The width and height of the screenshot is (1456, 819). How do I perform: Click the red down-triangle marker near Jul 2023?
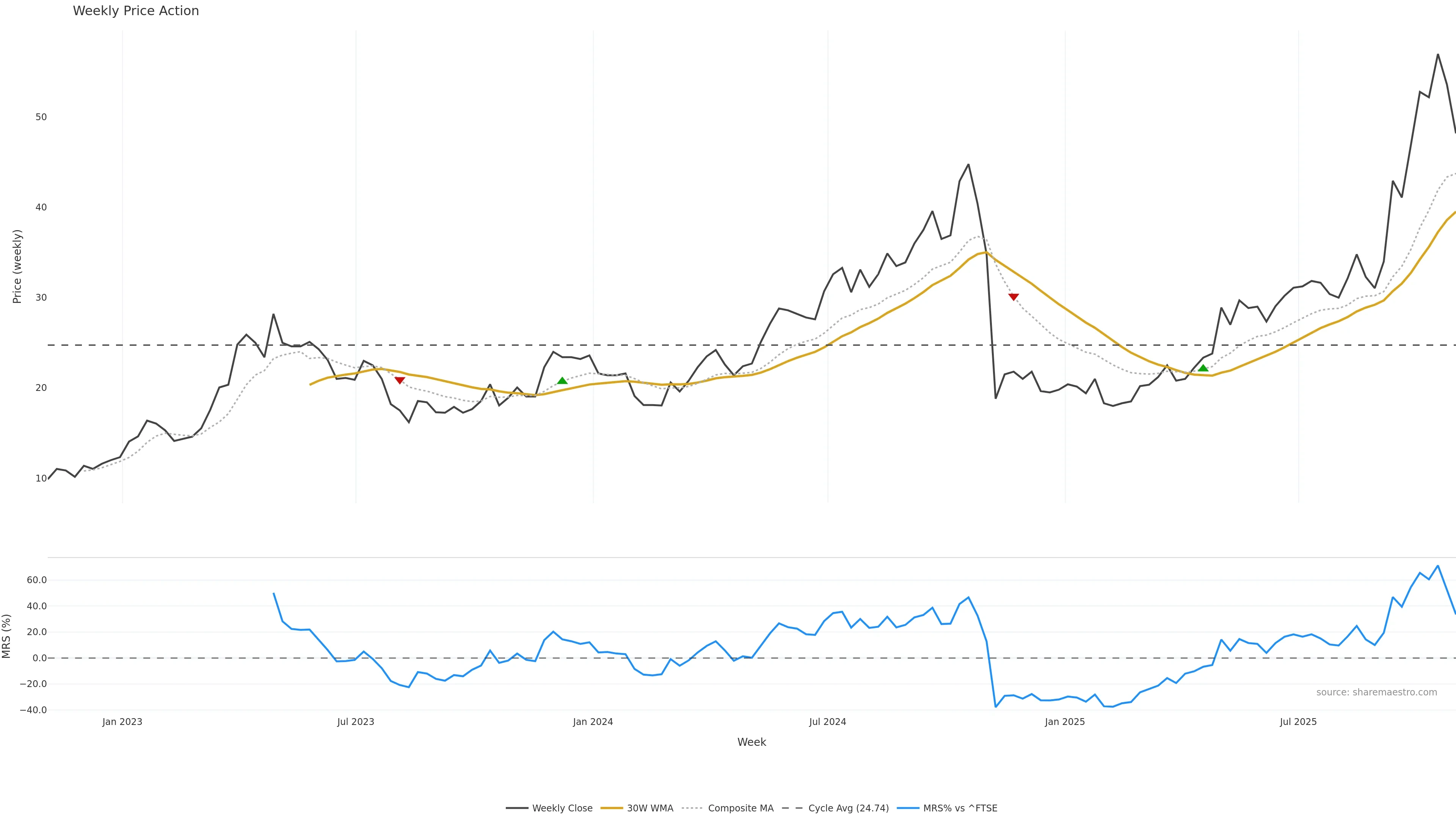[400, 380]
